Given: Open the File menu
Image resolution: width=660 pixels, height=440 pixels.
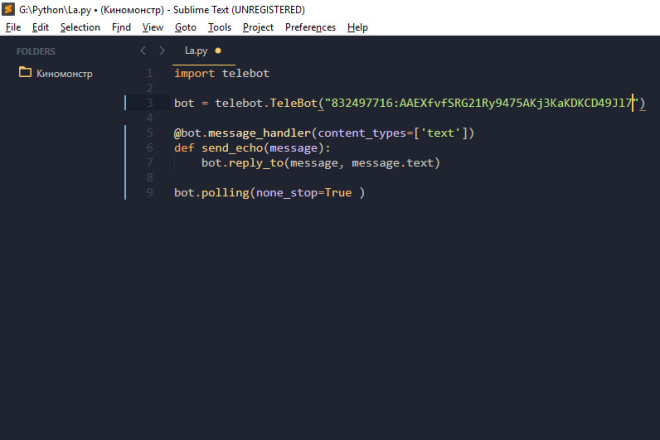Looking at the screenshot, I should pos(13,27).
